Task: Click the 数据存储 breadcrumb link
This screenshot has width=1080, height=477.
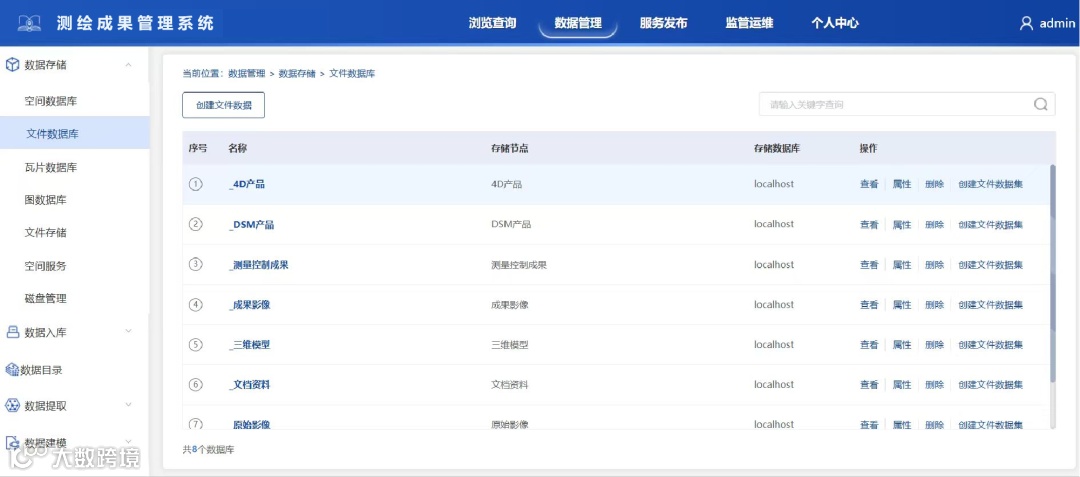Action: (x=297, y=74)
